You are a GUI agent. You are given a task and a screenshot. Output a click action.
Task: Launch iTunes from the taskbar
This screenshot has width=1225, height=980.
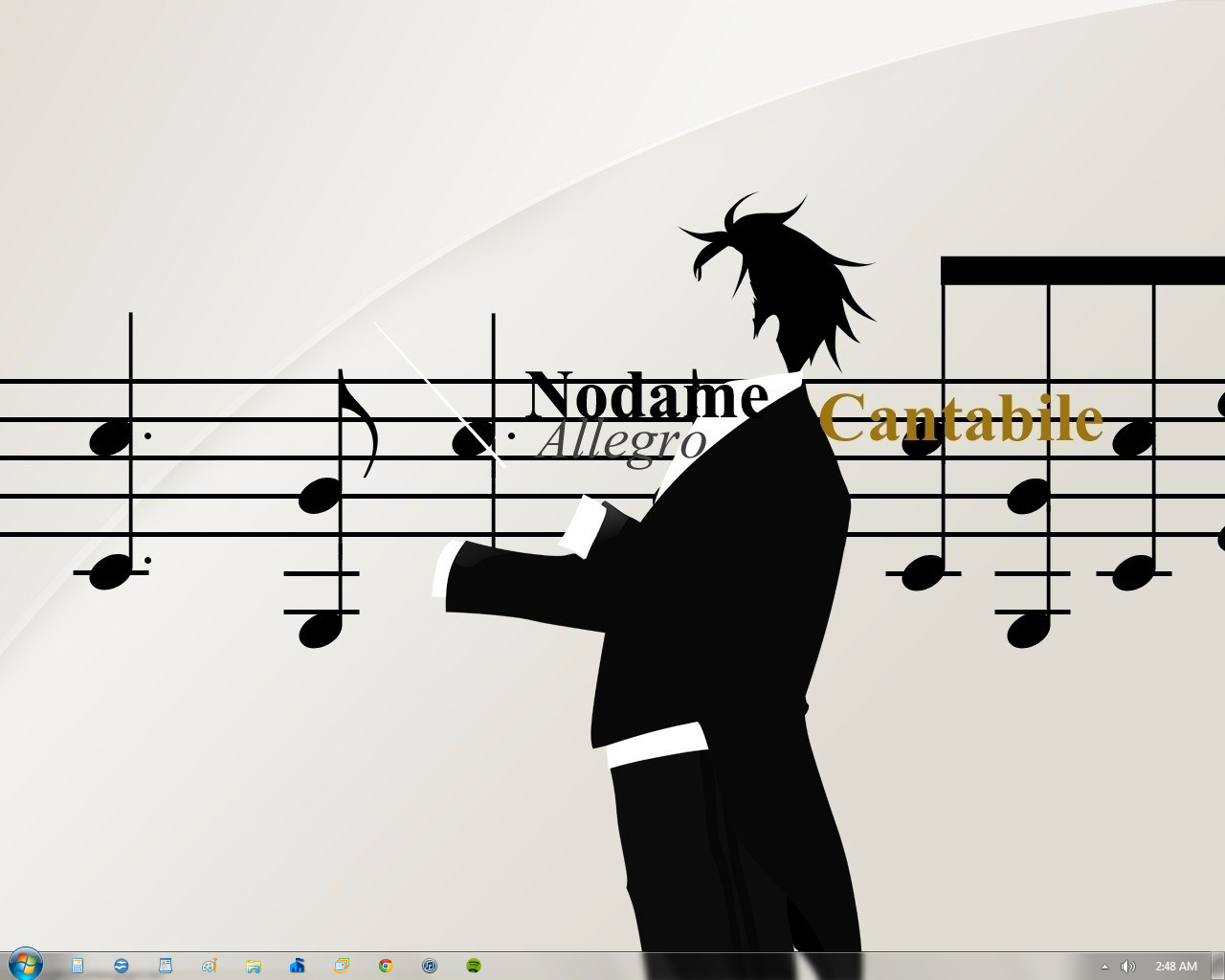[x=430, y=966]
